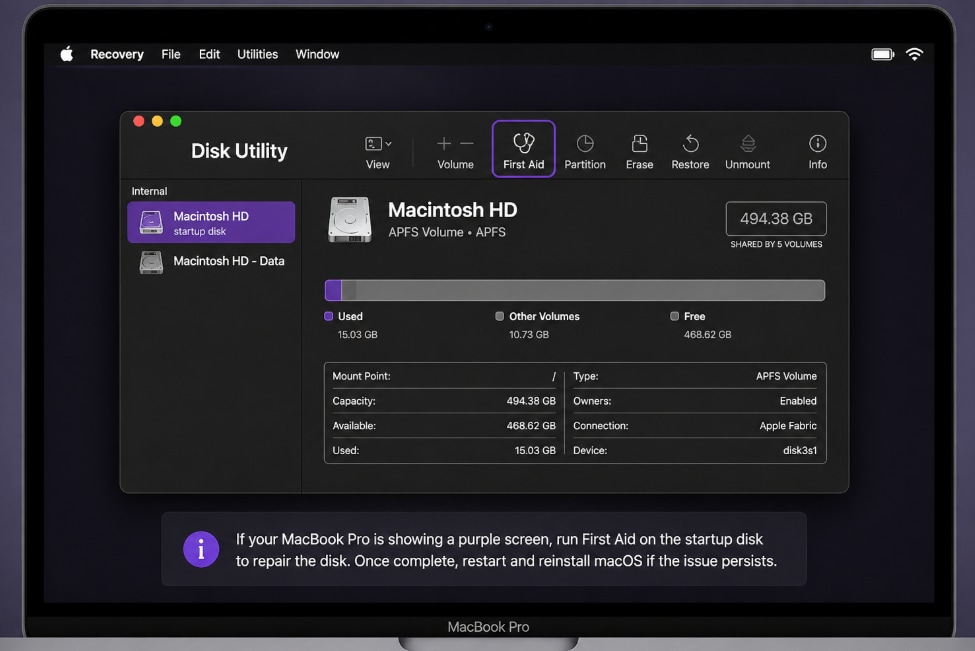Click the purple Used color swatch

(x=328, y=316)
